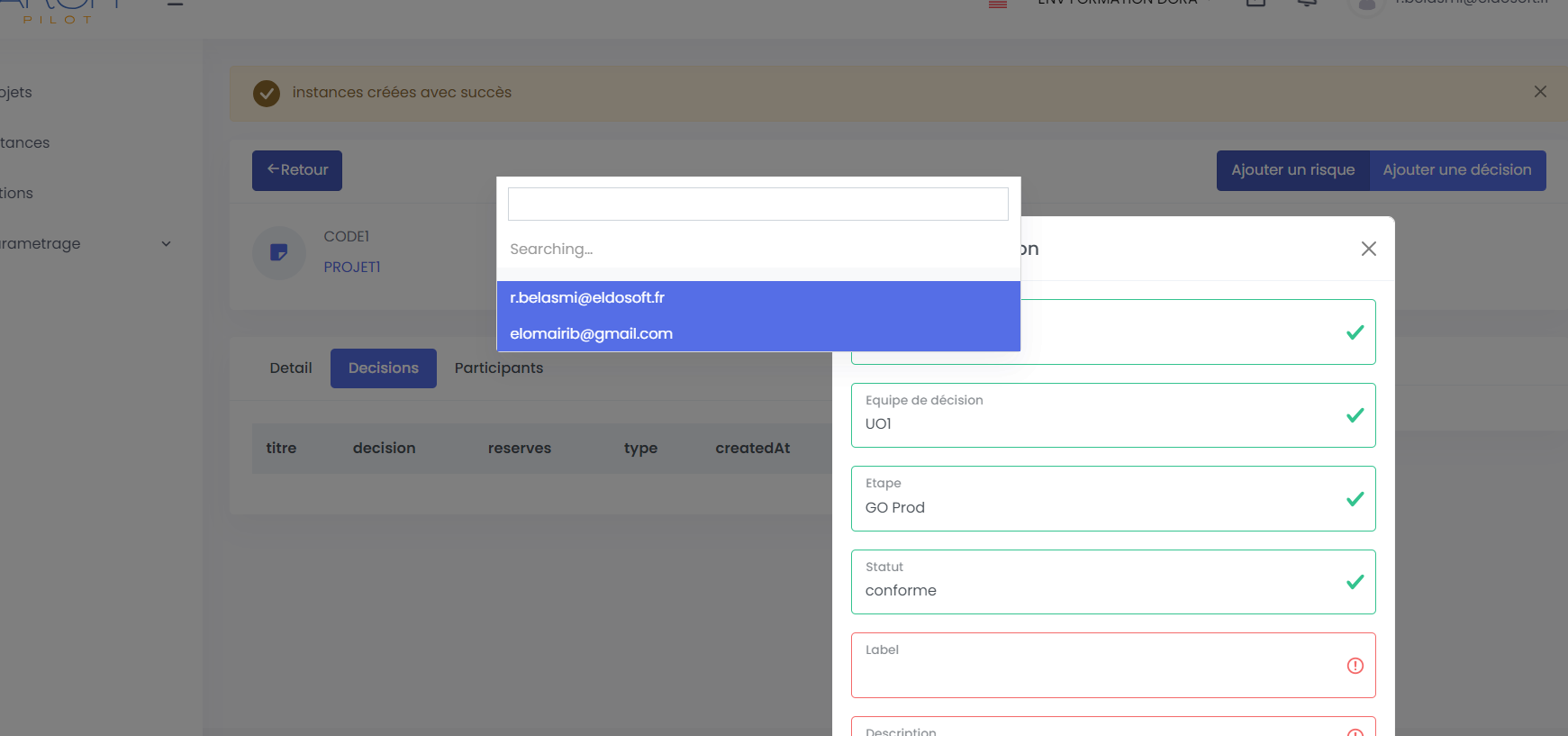The image size is (1568, 736).
Task: Click the red flag language icon
Action: [x=998, y=5]
